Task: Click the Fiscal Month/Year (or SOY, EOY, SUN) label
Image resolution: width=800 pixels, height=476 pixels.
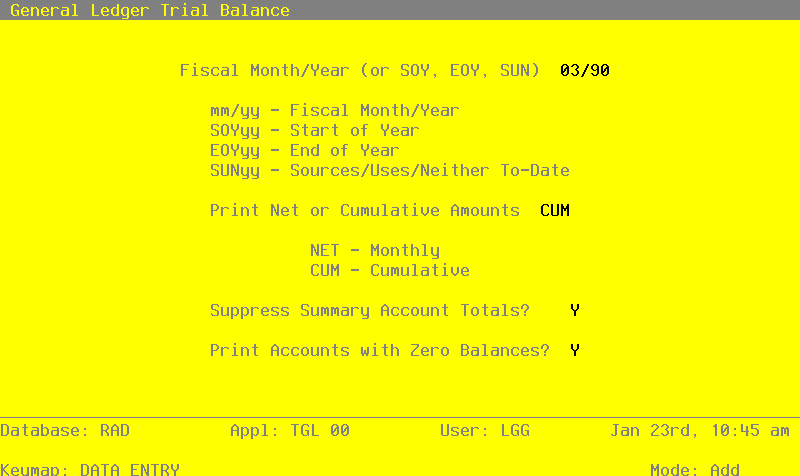Action: coord(360,70)
